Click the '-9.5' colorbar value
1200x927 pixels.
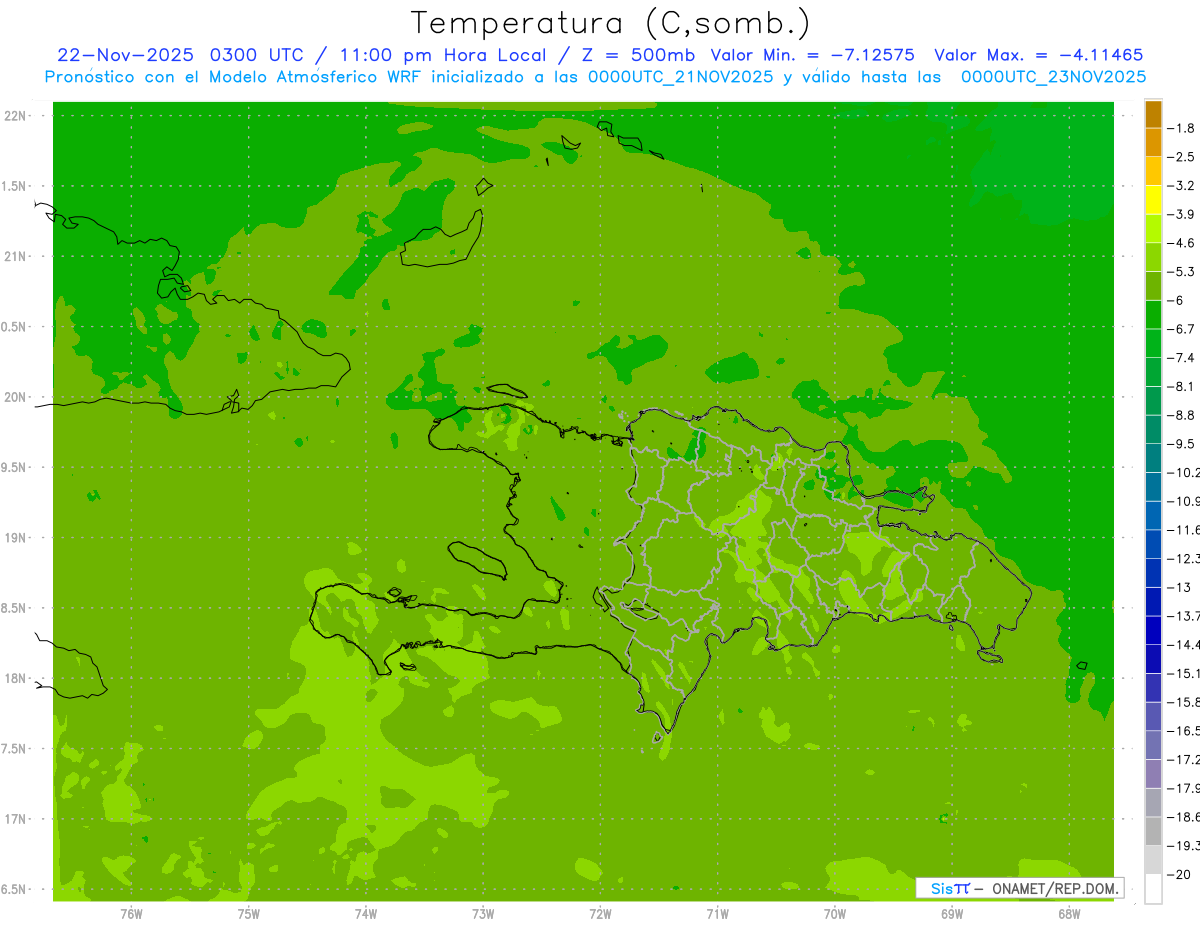coord(1182,444)
